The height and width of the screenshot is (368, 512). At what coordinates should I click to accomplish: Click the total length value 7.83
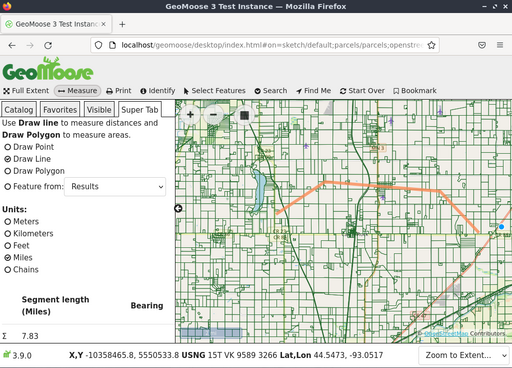[30, 336]
